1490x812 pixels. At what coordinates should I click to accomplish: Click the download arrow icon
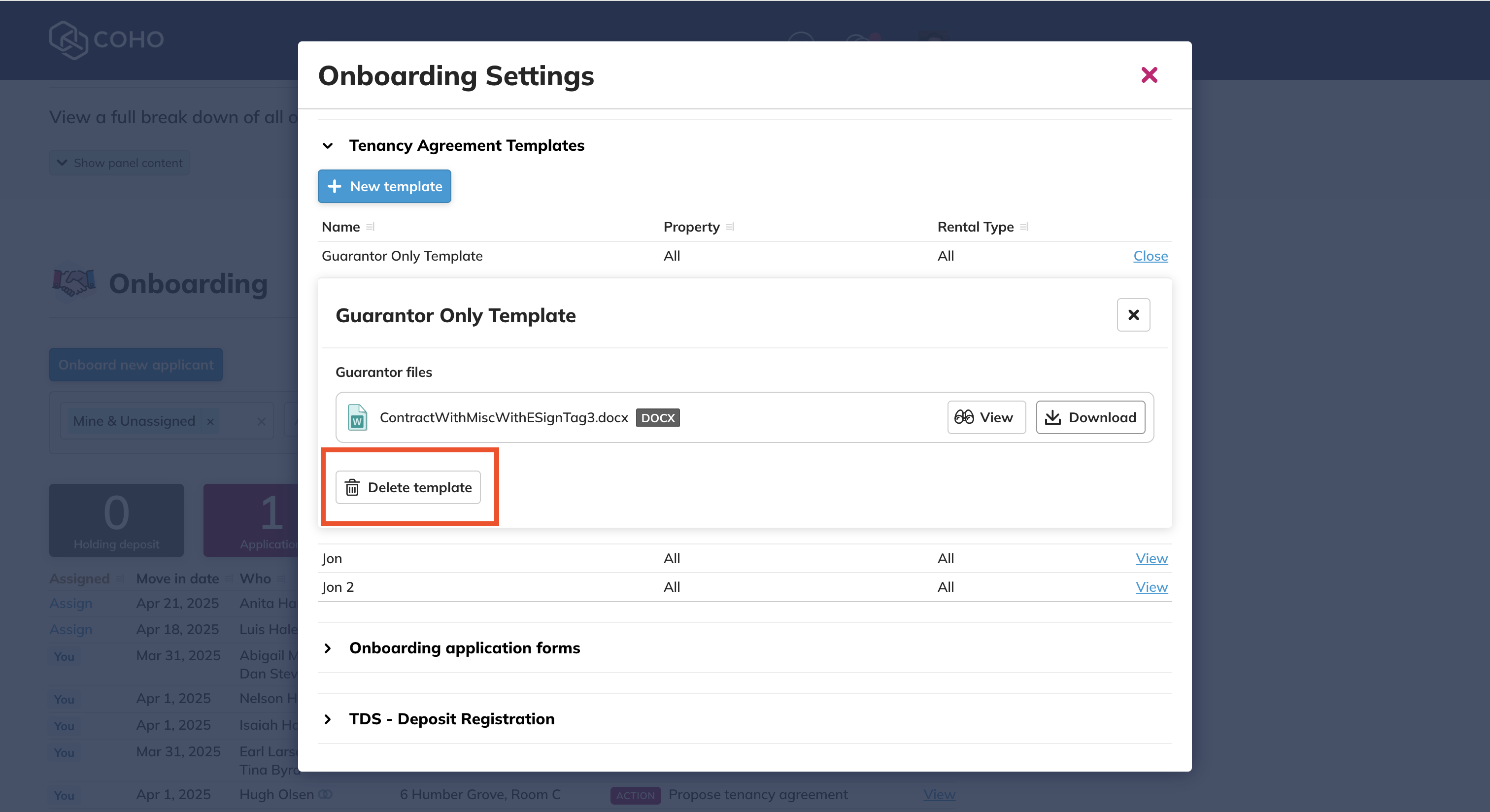(x=1053, y=417)
